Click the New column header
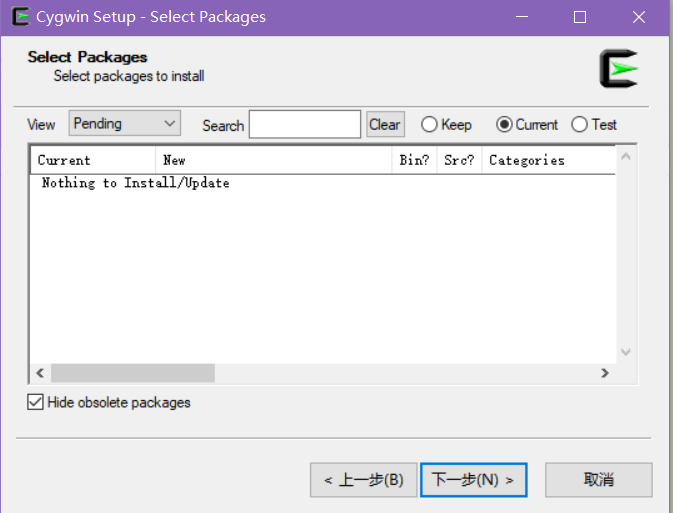 273,160
